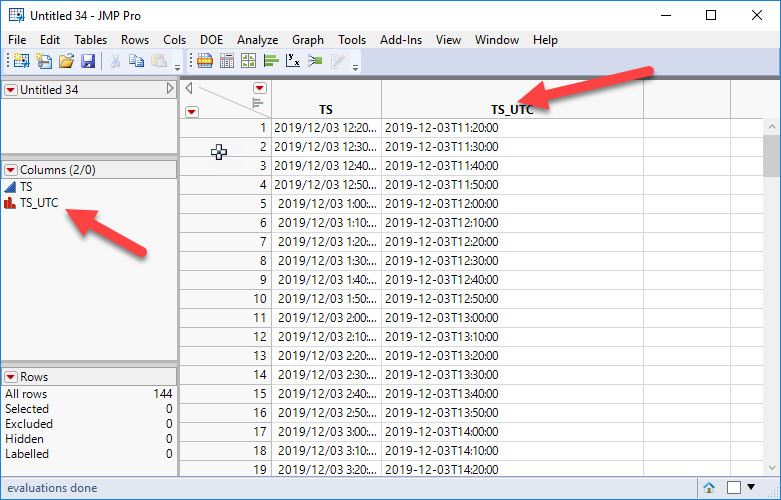The height and width of the screenshot is (500, 781).
Task: Select the TS column header
Action: point(326,100)
